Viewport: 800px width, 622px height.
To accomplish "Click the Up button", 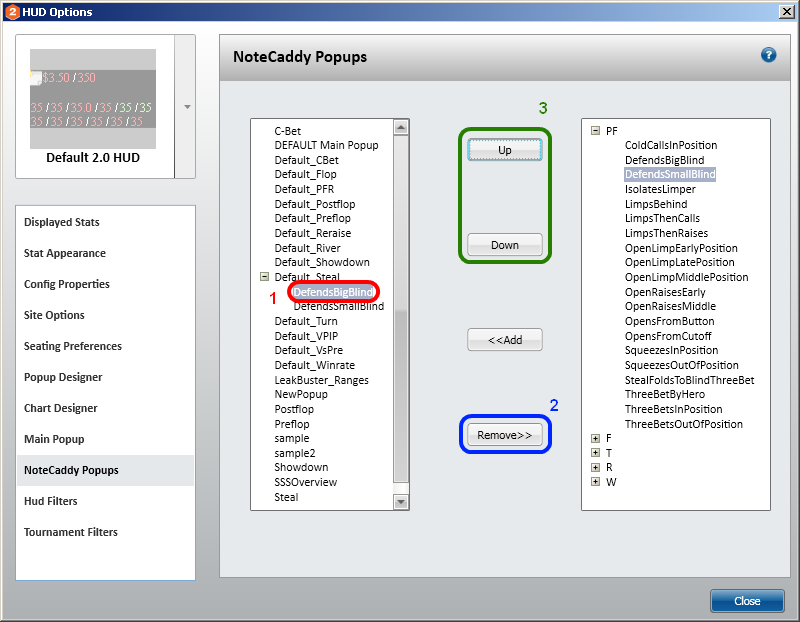I will 505,150.
